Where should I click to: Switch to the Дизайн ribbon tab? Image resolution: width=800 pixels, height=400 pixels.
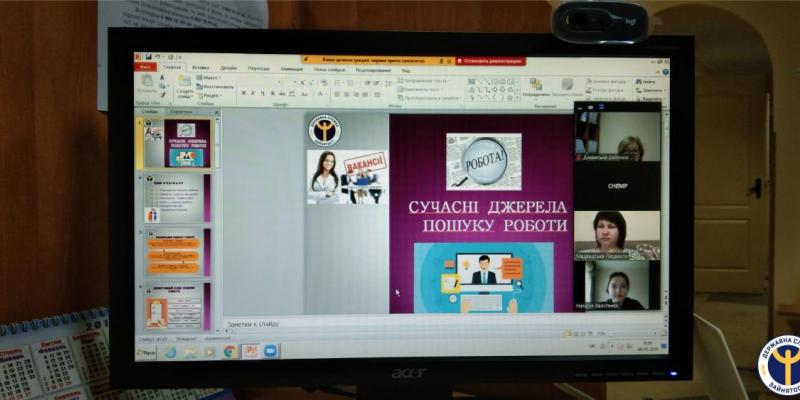pyautogui.click(x=229, y=69)
